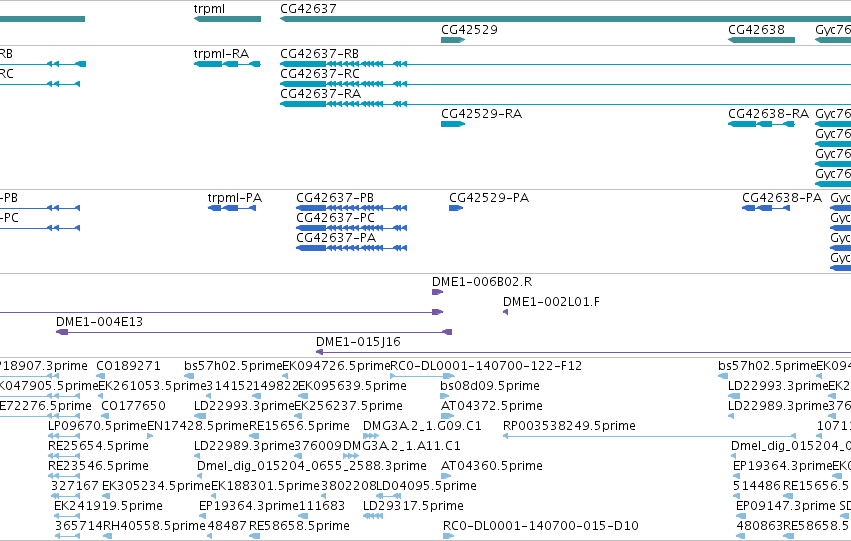The image size is (851, 541).
Task: Click the EK188301.5prime label
Action: pyautogui.click(x=265, y=487)
